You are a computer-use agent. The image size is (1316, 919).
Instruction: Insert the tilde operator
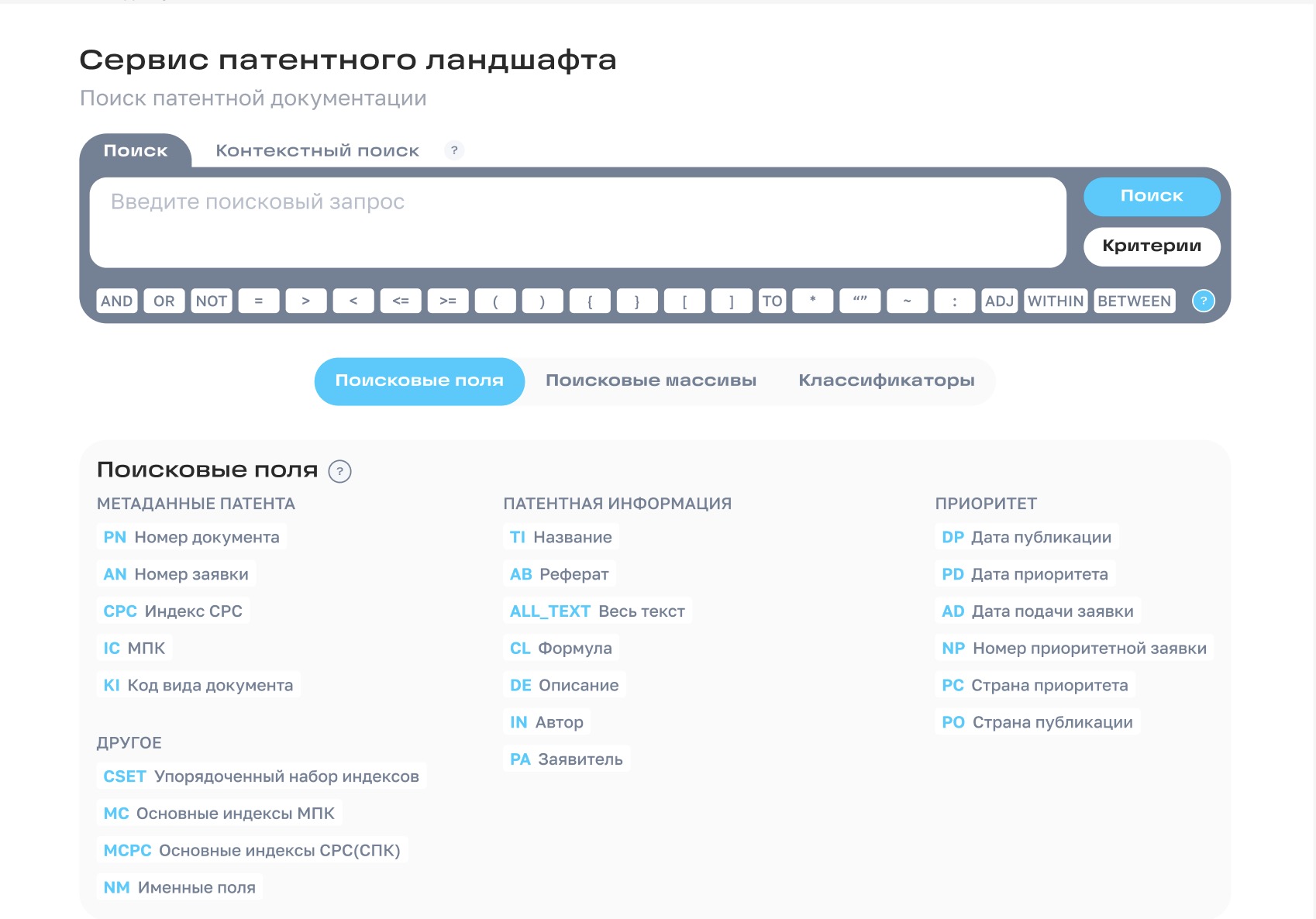click(x=908, y=301)
